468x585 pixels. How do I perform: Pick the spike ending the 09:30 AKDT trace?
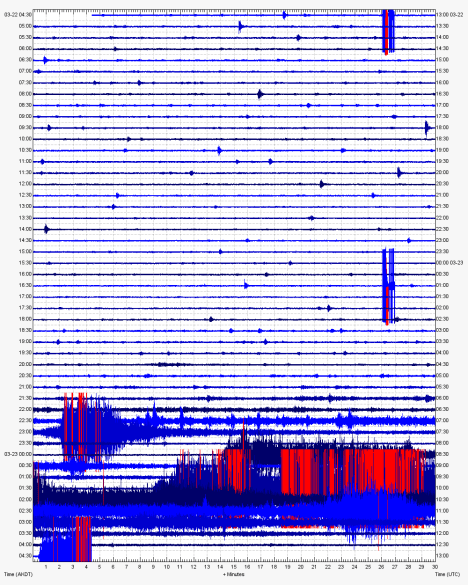[x=427, y=128]
